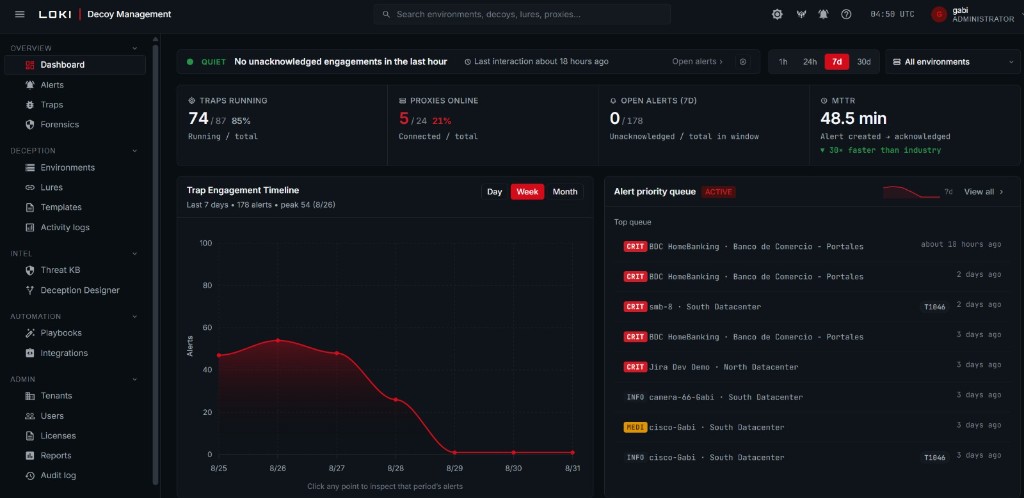Click the Deception Designer branch icon

[x=29, y=290]
